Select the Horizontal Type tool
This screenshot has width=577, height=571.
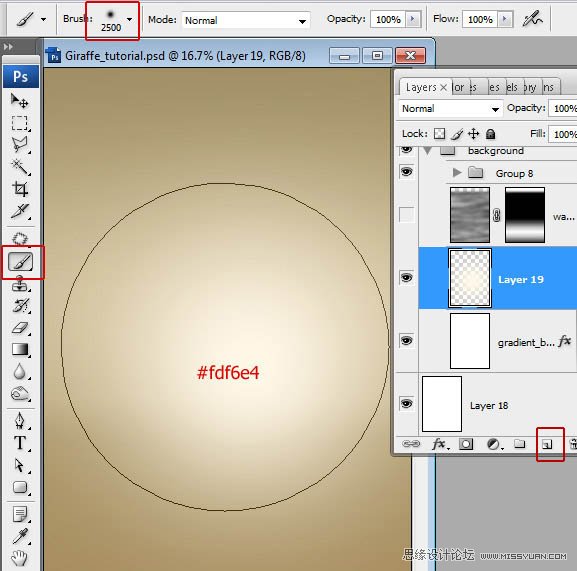(20, 443)
